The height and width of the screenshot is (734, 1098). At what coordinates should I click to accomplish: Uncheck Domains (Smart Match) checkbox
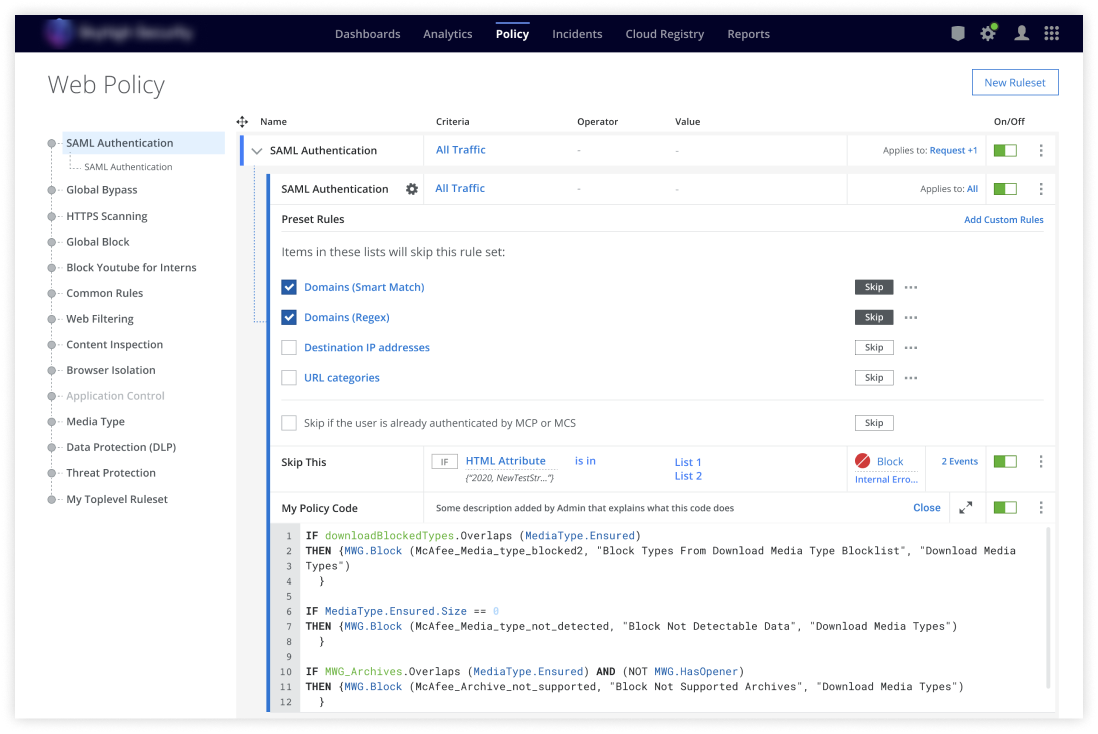click(x=289, y=287)
